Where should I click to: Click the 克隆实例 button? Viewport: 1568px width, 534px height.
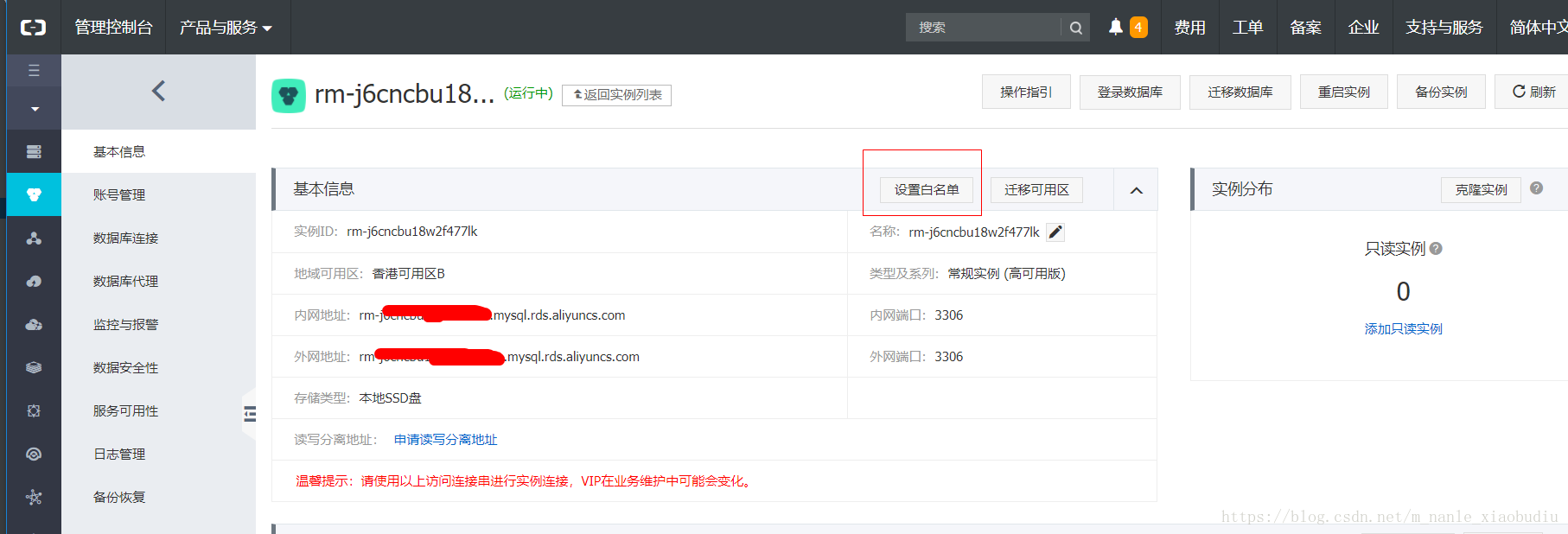click(x=1481, y=190)
